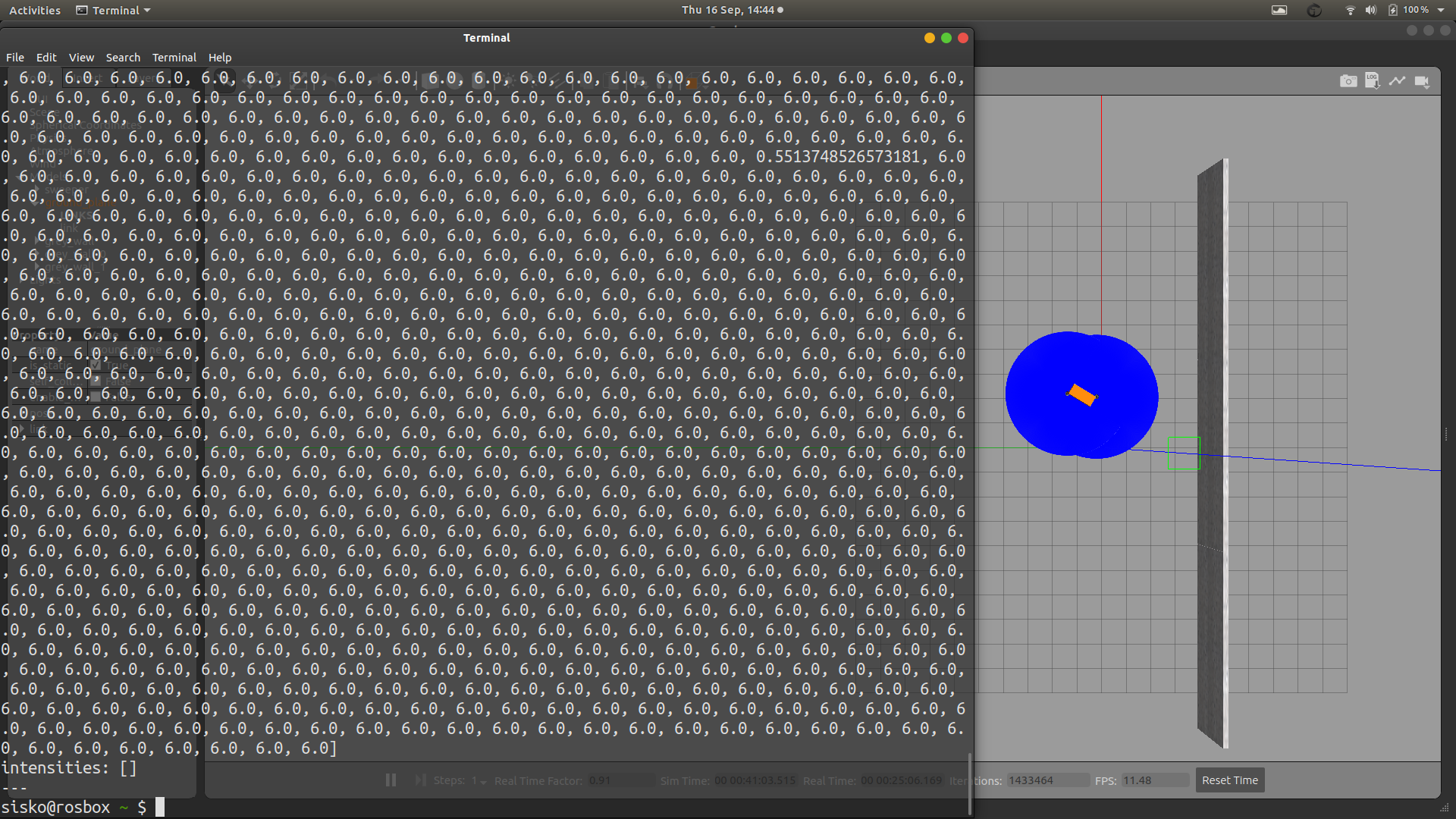Open the Terminal application menu in top bar
Screen dimensions: 1456x819
click(x=114, y=10)
